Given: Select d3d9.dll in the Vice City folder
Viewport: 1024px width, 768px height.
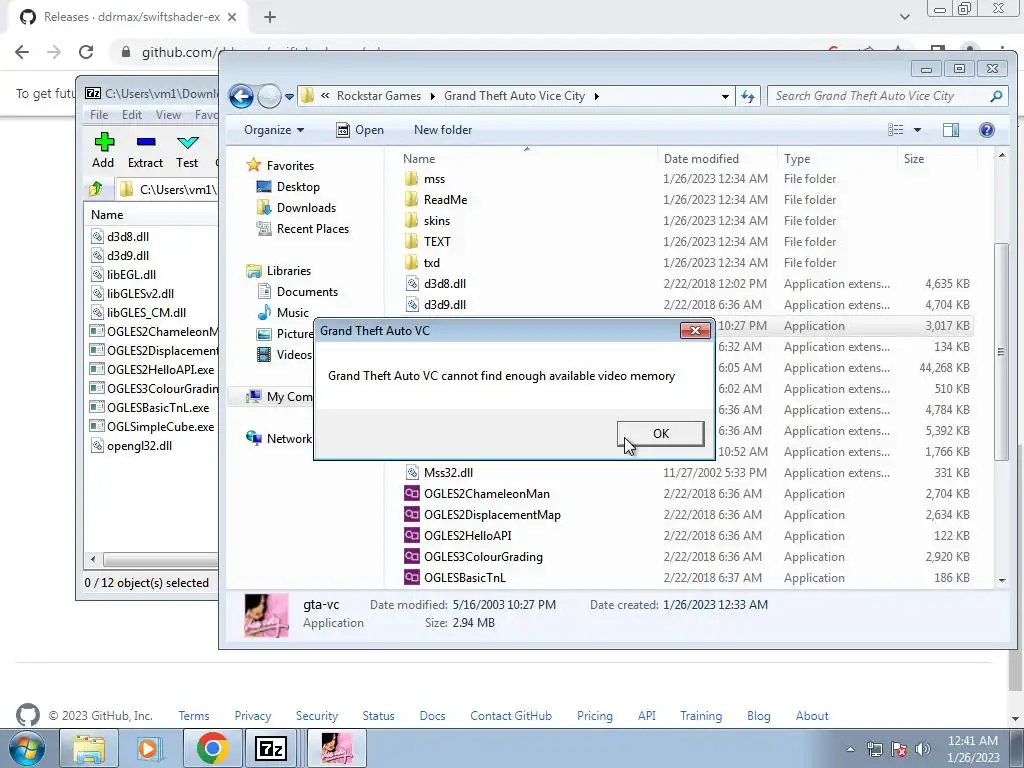Looking at the screenshot, I should pos(445,305).
